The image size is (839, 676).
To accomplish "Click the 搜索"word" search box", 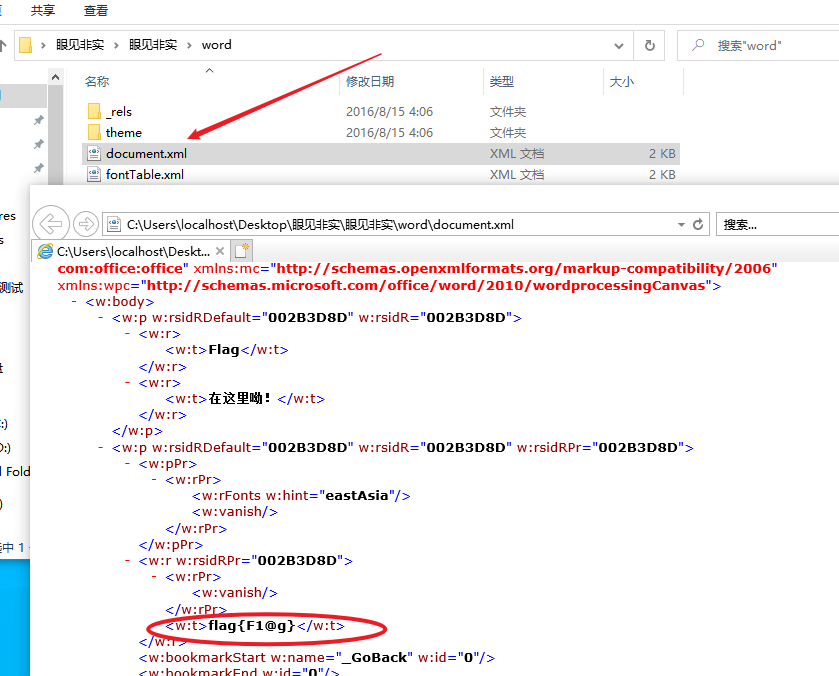I will [x=758, y=45].
